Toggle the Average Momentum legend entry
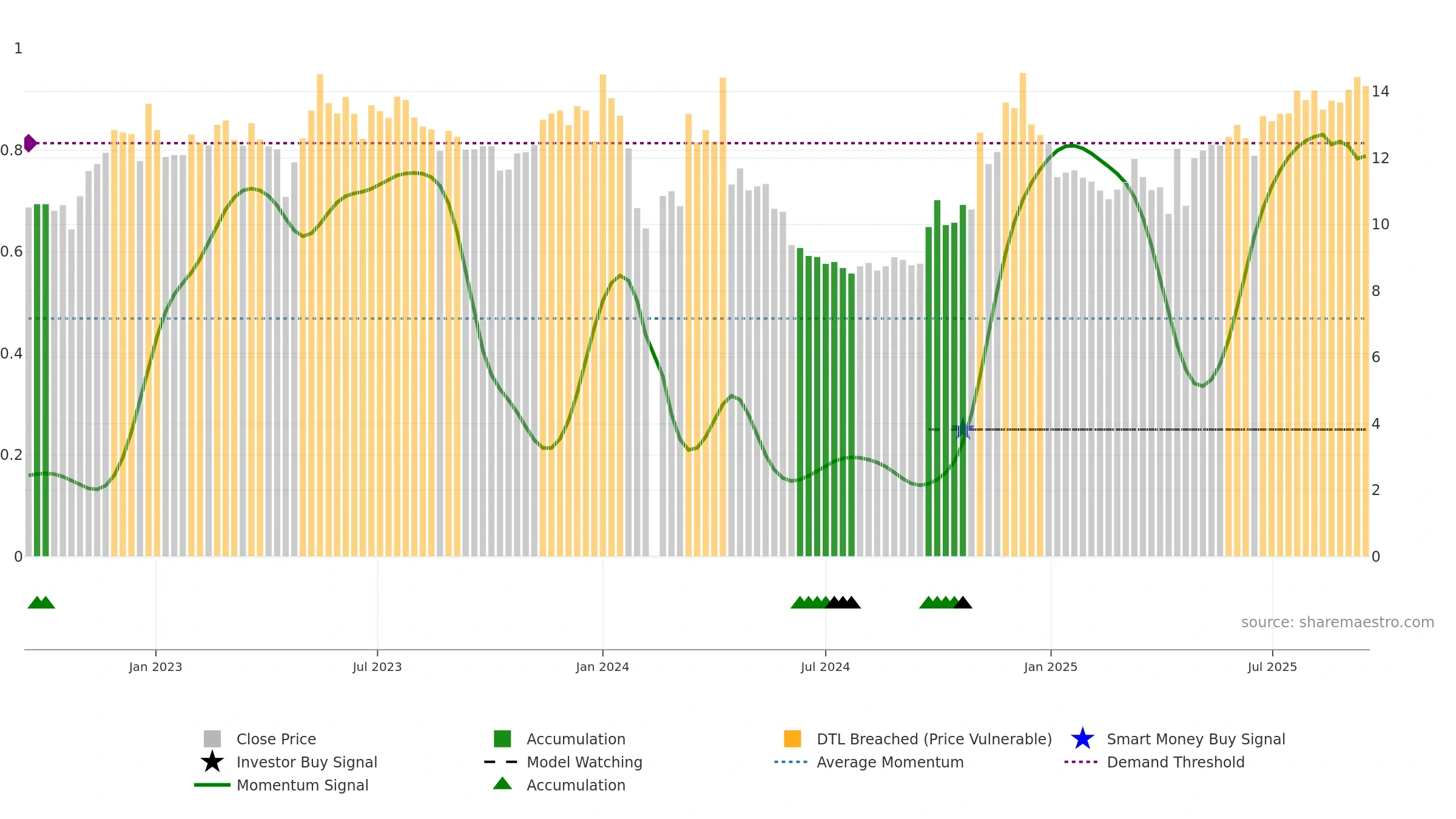The height and width of the screenshot is (819, 1456). point(890,762)
